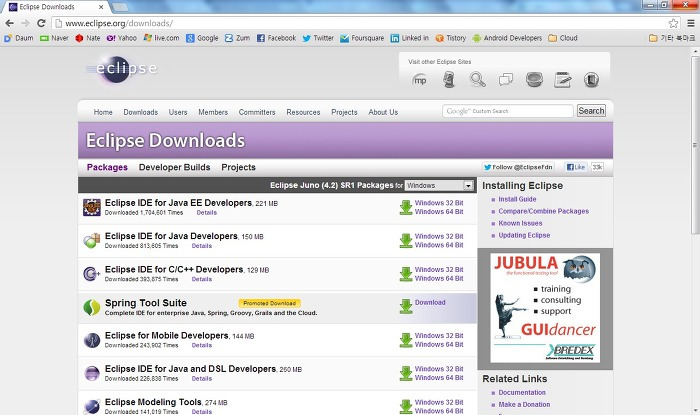Click green download arrow for Mobile Developers
This screenshot has height=415, width=700.
(x=406, y=340)
